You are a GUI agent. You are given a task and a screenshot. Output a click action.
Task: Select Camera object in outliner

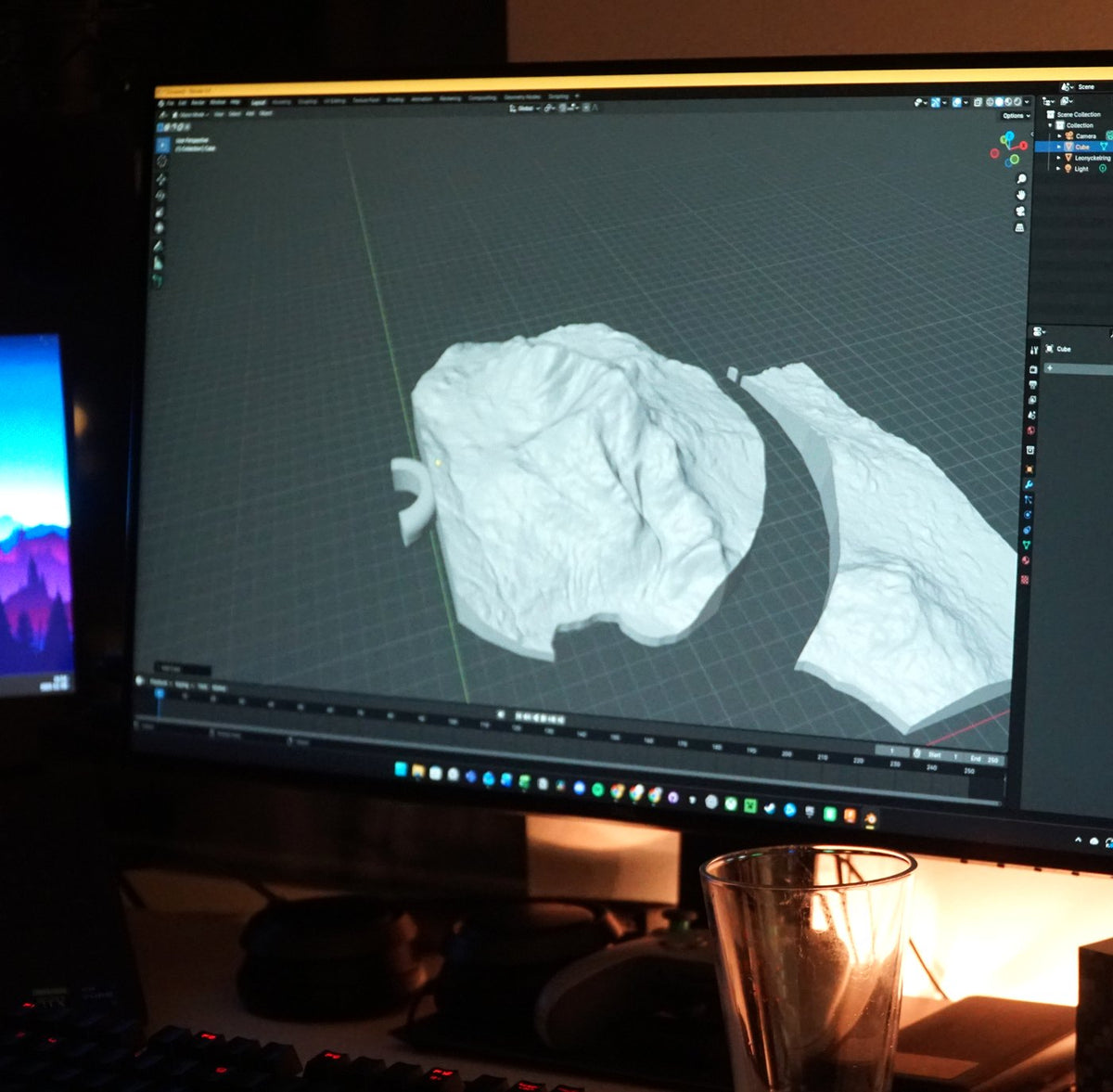click(1085, 136)
